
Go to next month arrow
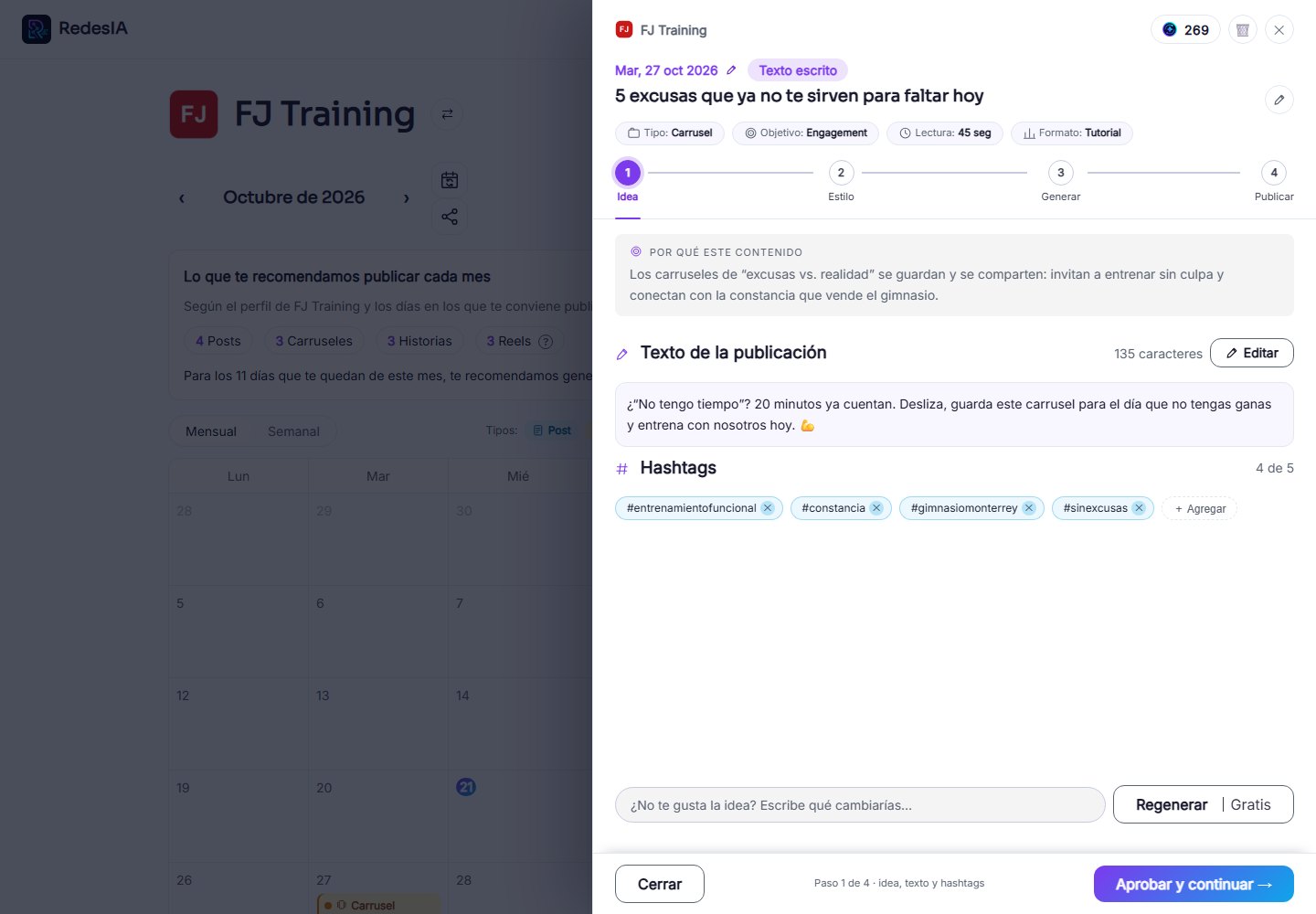[x=407, y=197]
